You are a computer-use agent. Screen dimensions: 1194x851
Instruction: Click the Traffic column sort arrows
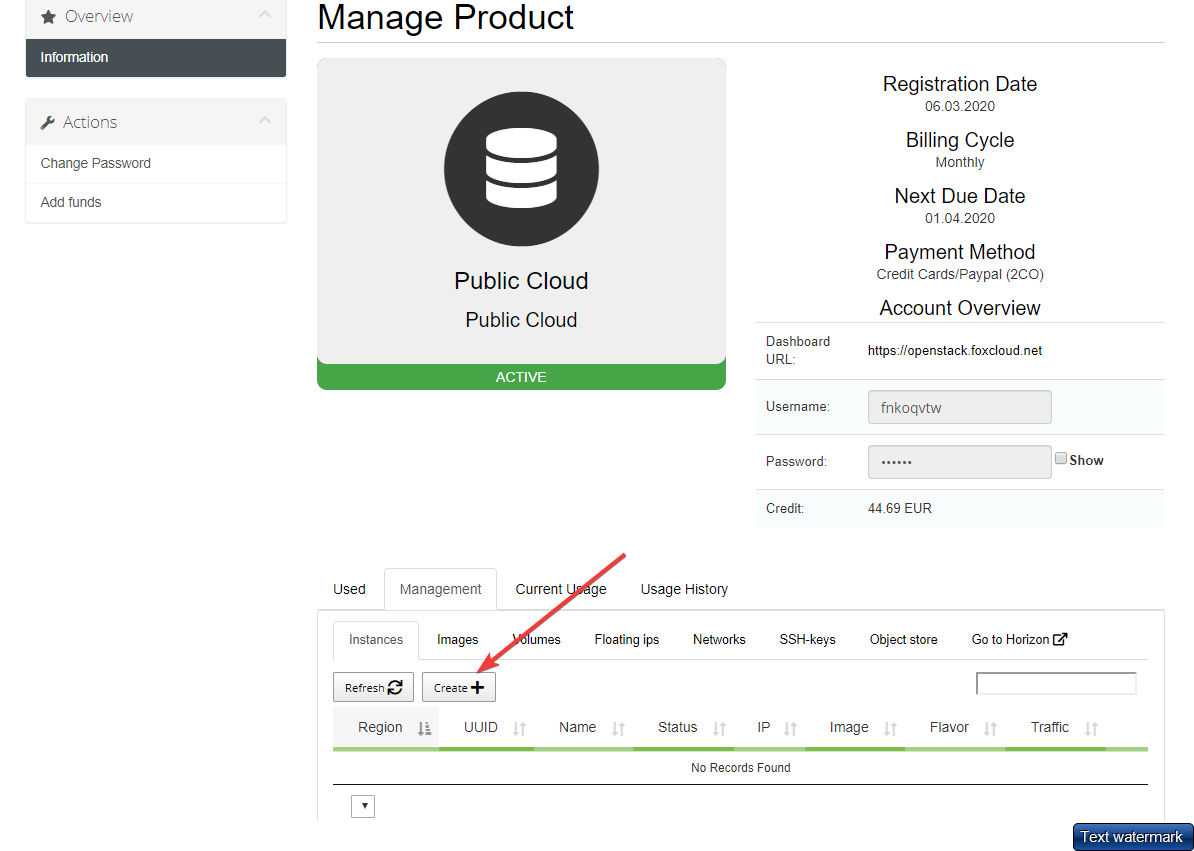pos(1091,729)
